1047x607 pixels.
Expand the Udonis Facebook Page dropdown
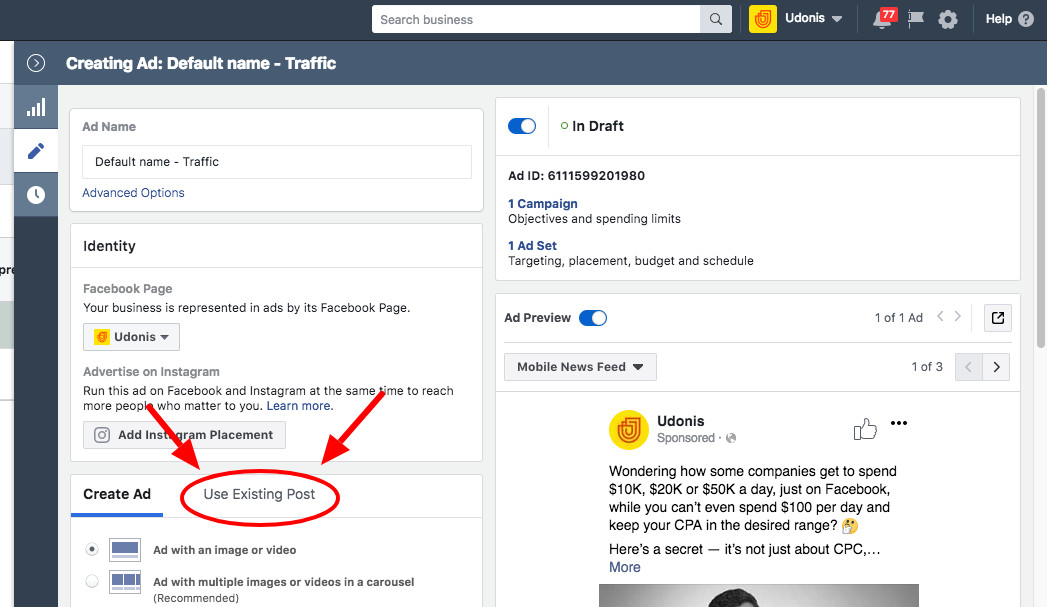[x=131, y=337]
